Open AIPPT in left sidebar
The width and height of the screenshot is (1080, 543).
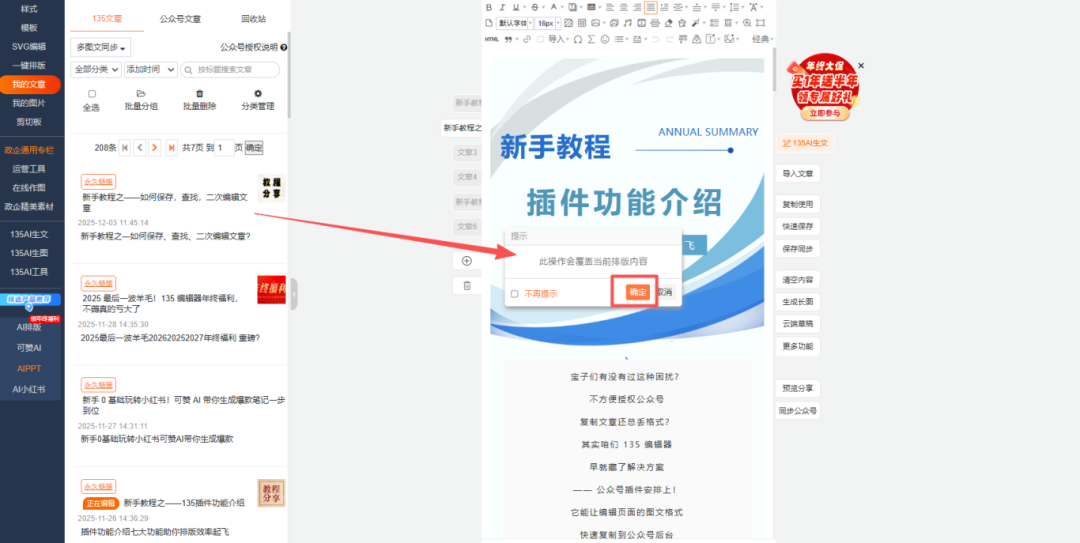(29, 369)
